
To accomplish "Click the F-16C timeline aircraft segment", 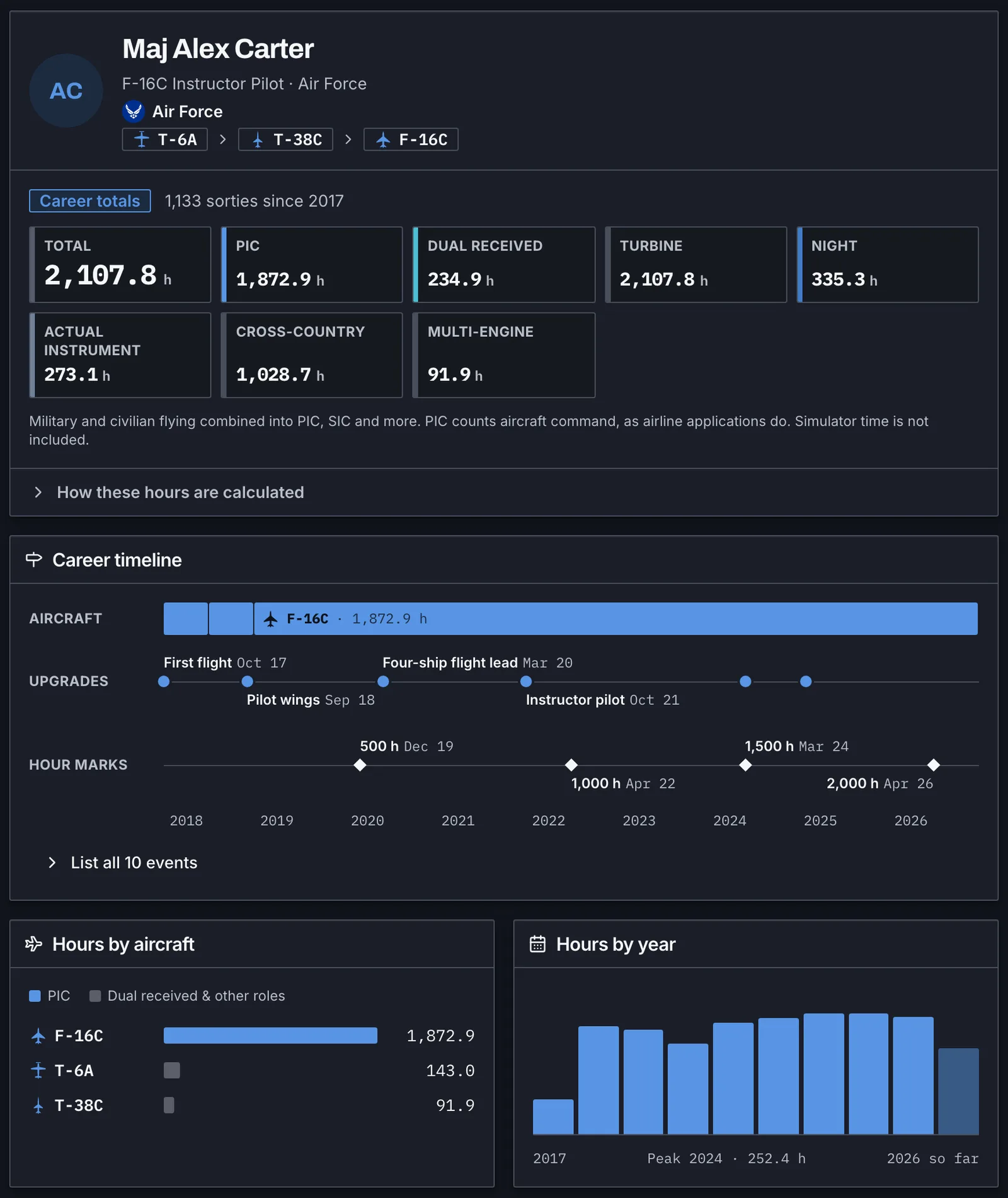I will click(616, 619).
